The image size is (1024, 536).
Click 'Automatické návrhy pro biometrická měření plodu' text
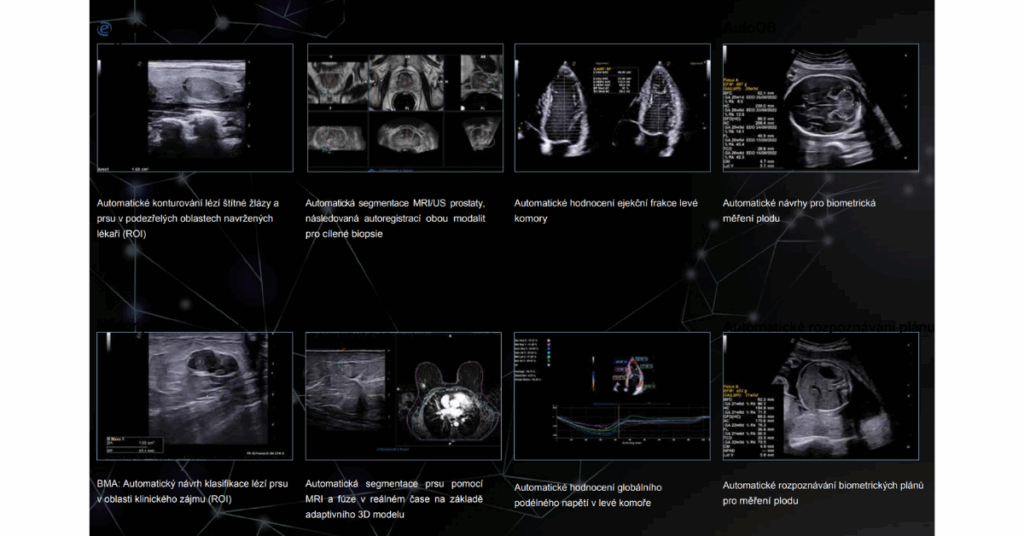click(799, 210)
